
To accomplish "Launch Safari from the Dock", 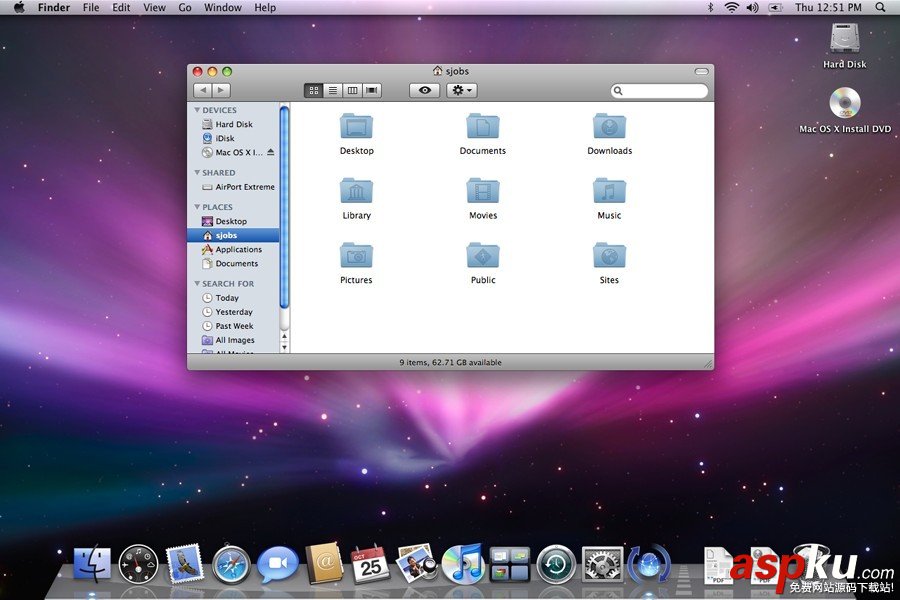I will 231,565.
